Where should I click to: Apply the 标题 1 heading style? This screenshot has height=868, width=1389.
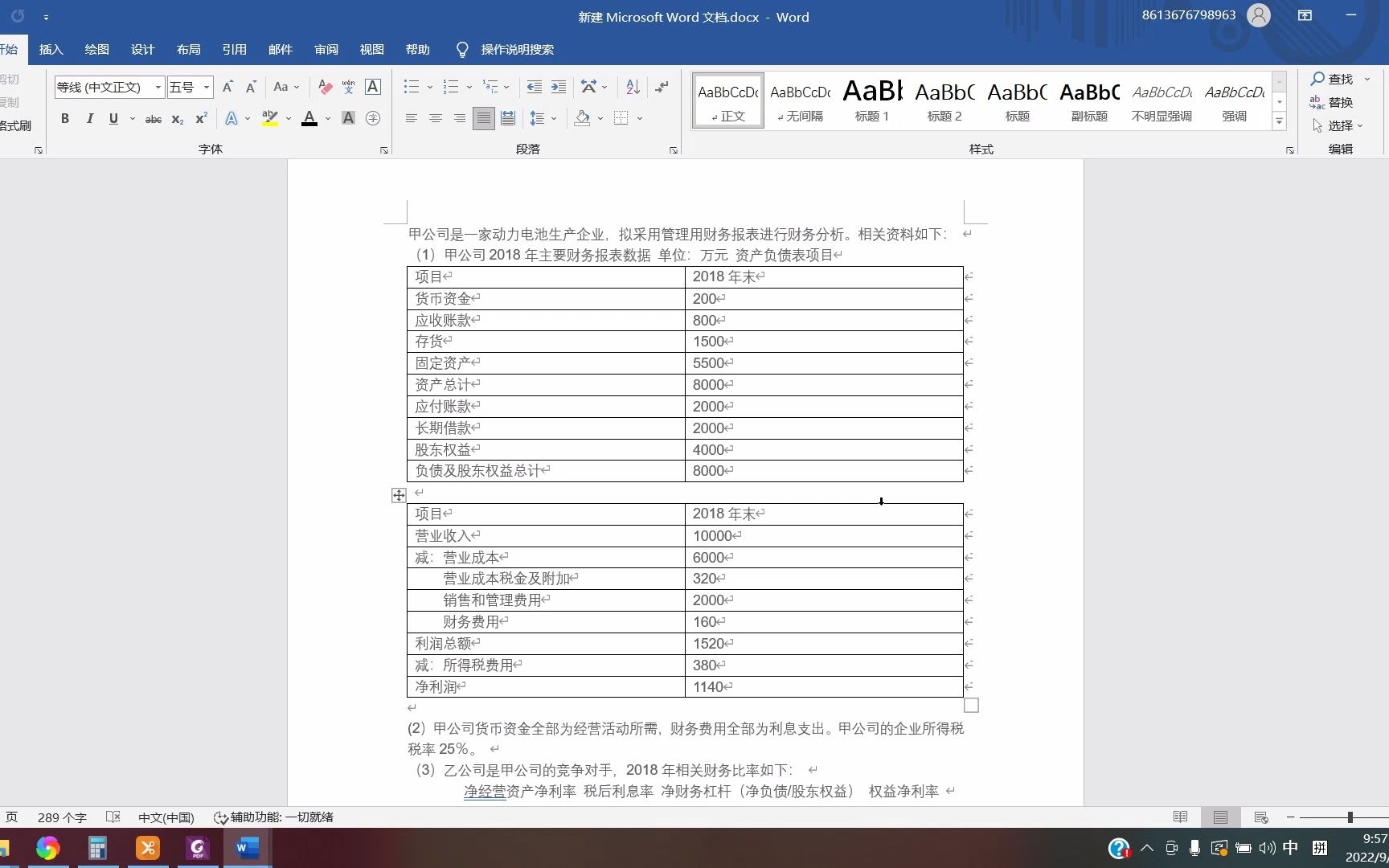click(x=872, y=100)
